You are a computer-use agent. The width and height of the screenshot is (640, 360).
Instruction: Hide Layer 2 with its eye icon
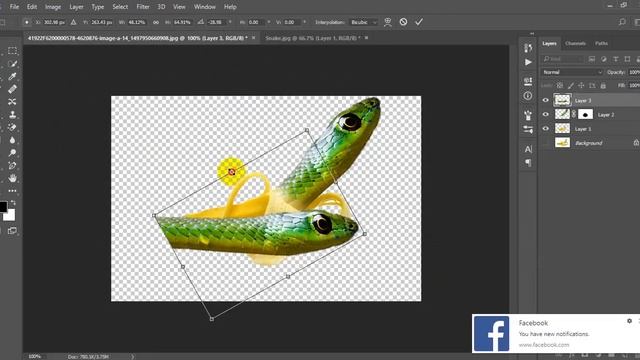(546, 114)
